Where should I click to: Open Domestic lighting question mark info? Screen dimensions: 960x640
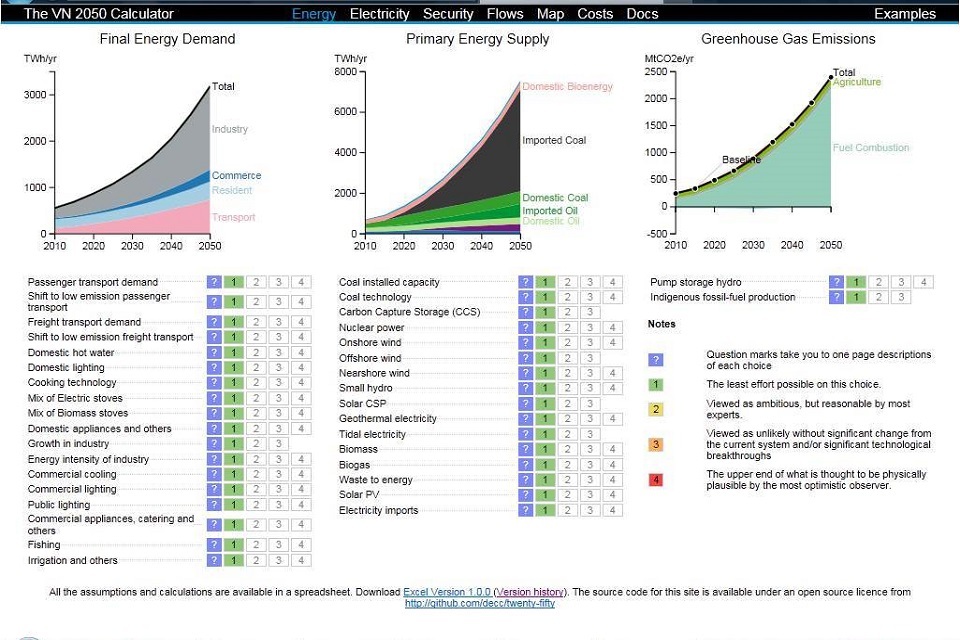(x=214, y=367)
